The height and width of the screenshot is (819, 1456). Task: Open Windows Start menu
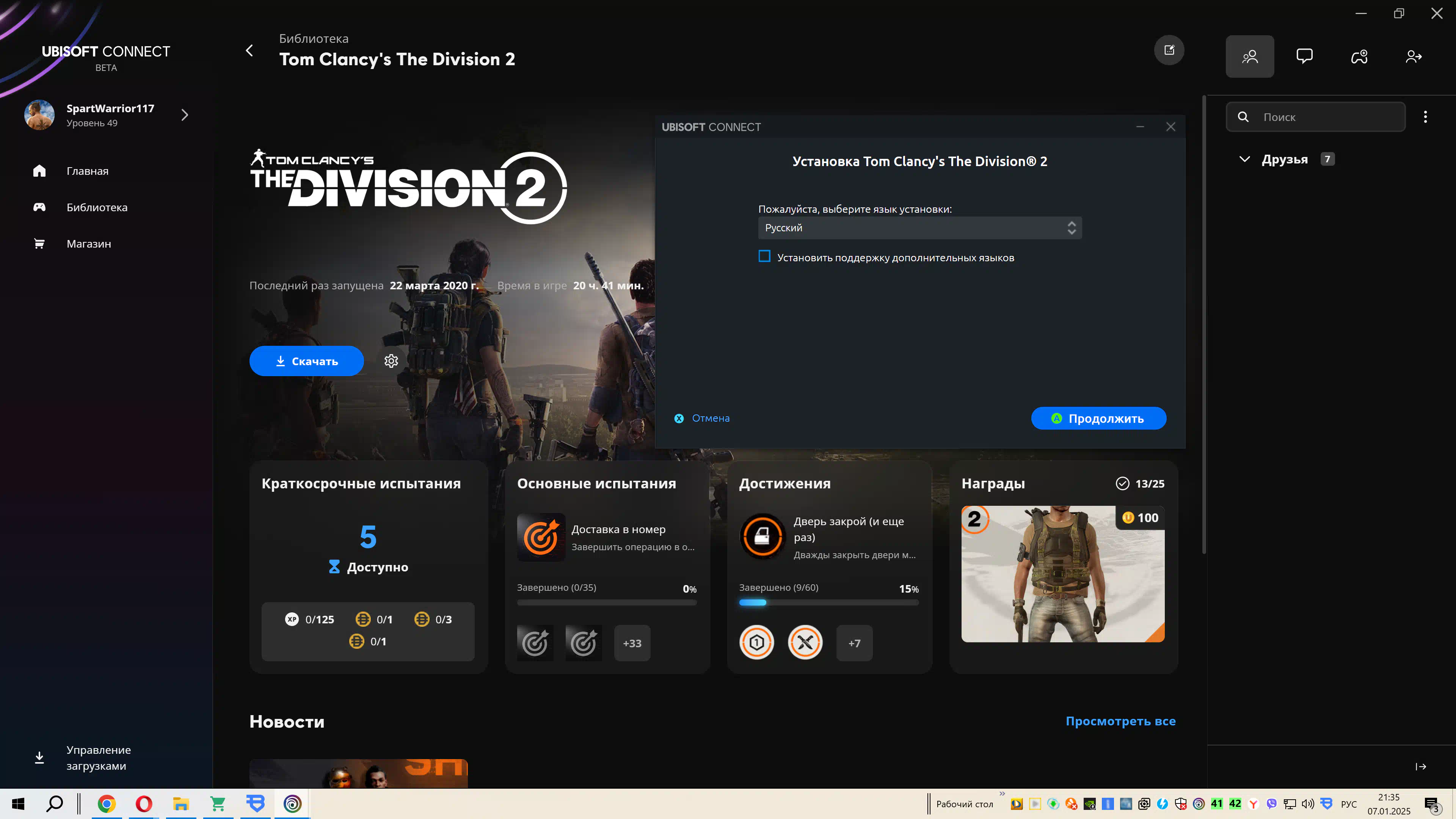coord(18,803)
